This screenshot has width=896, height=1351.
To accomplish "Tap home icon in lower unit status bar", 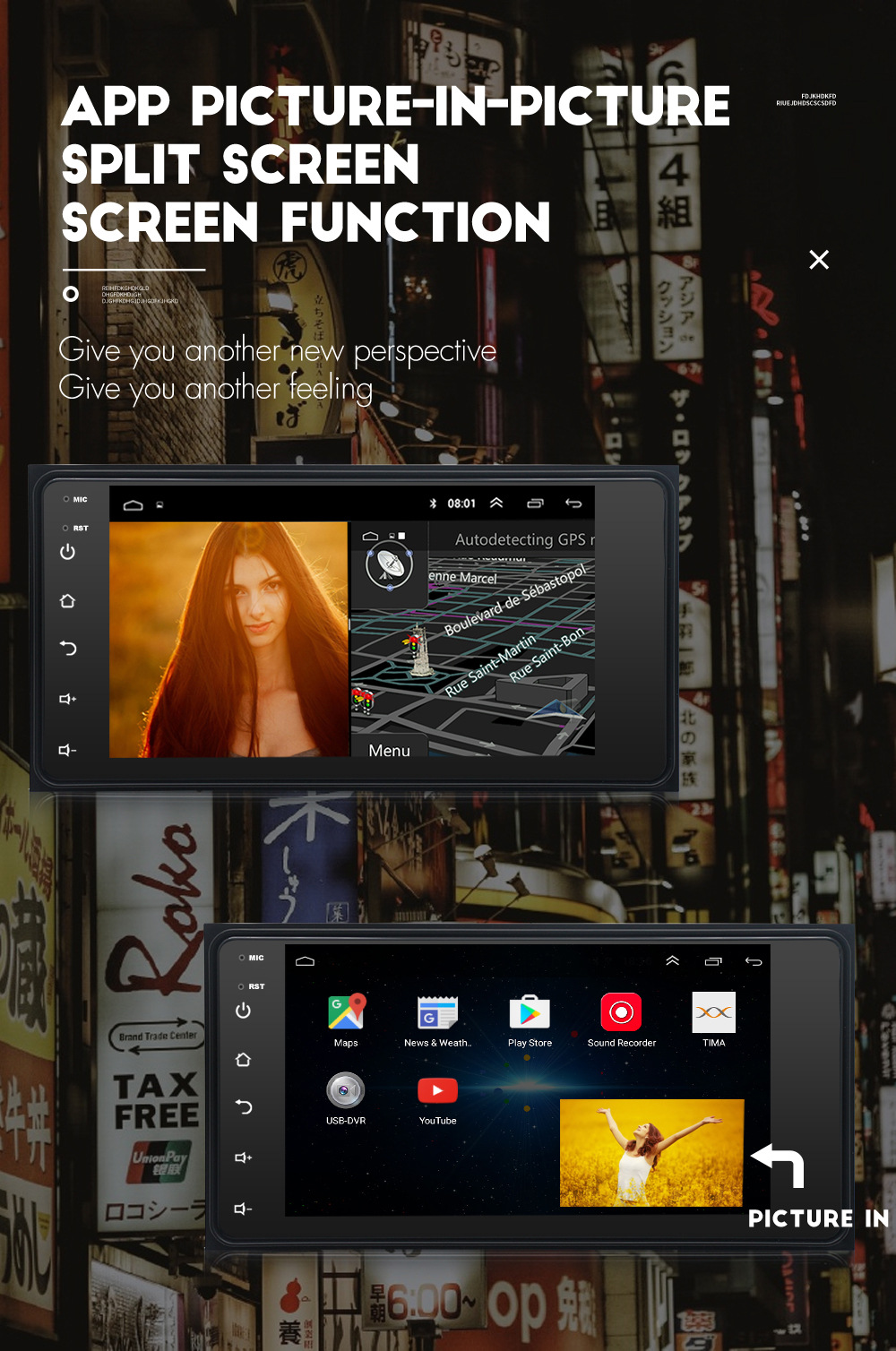I will 305,961.
